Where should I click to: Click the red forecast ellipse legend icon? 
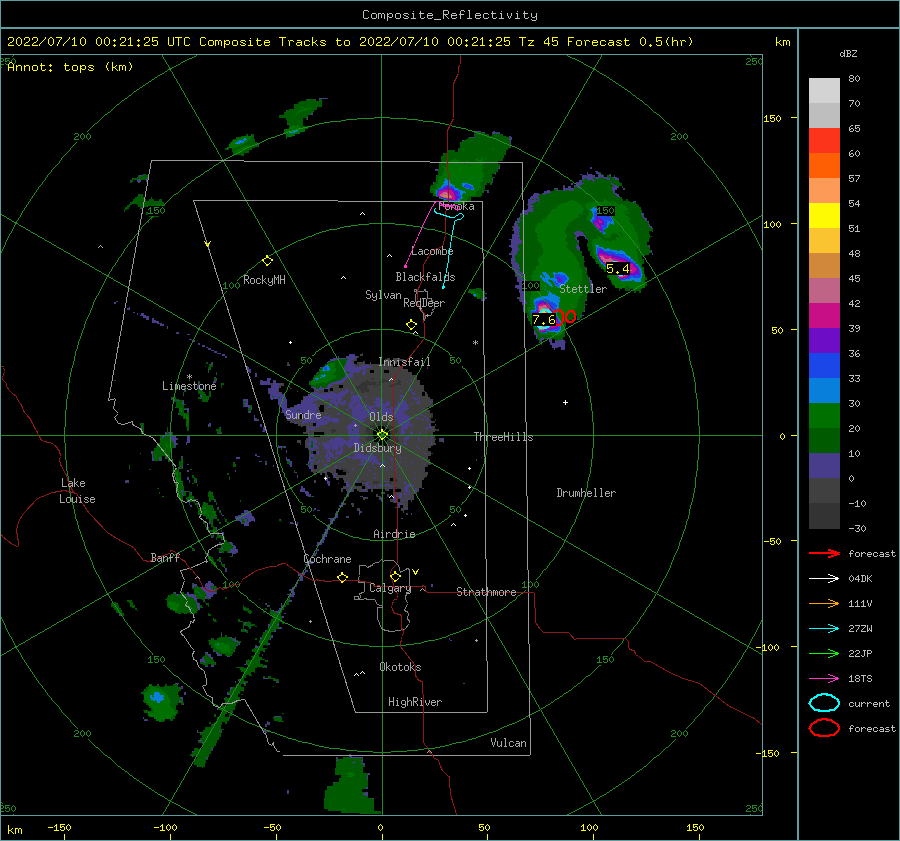coord(824,728)
